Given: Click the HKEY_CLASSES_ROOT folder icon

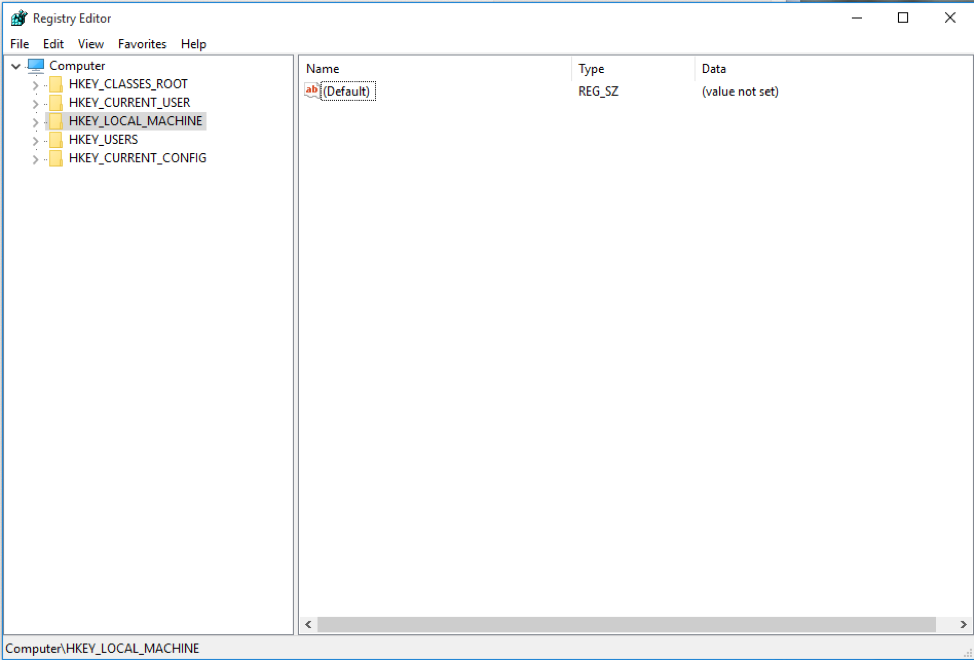Looking at the screenshot, I should (x=56, y=84).
